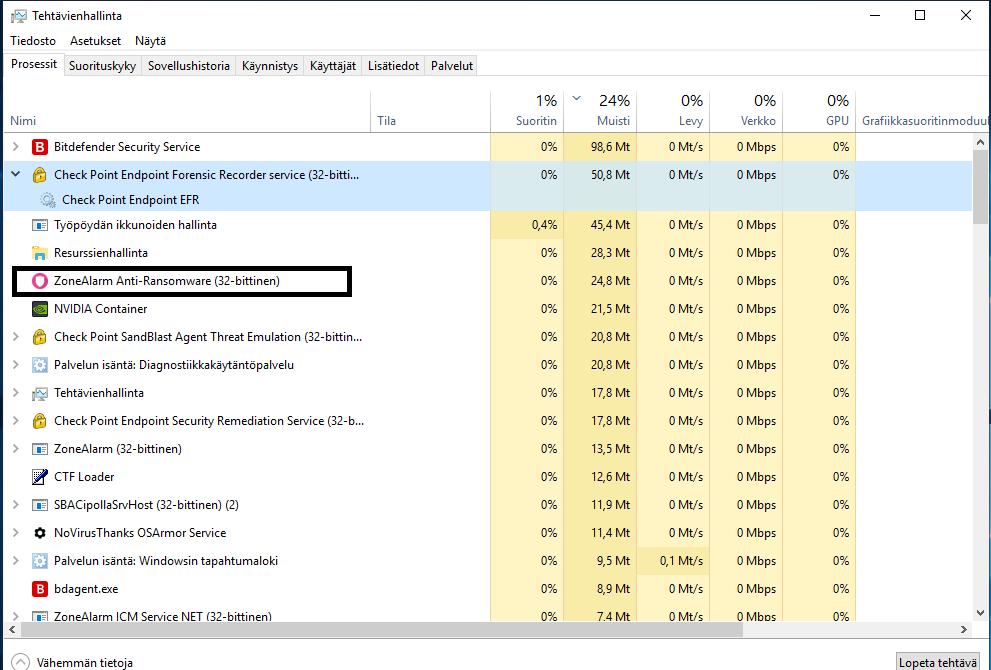Click the Windowsin tapahtumaloki gear icon
This screenshot has height=670, width=991.
click(x=40, y=561)
